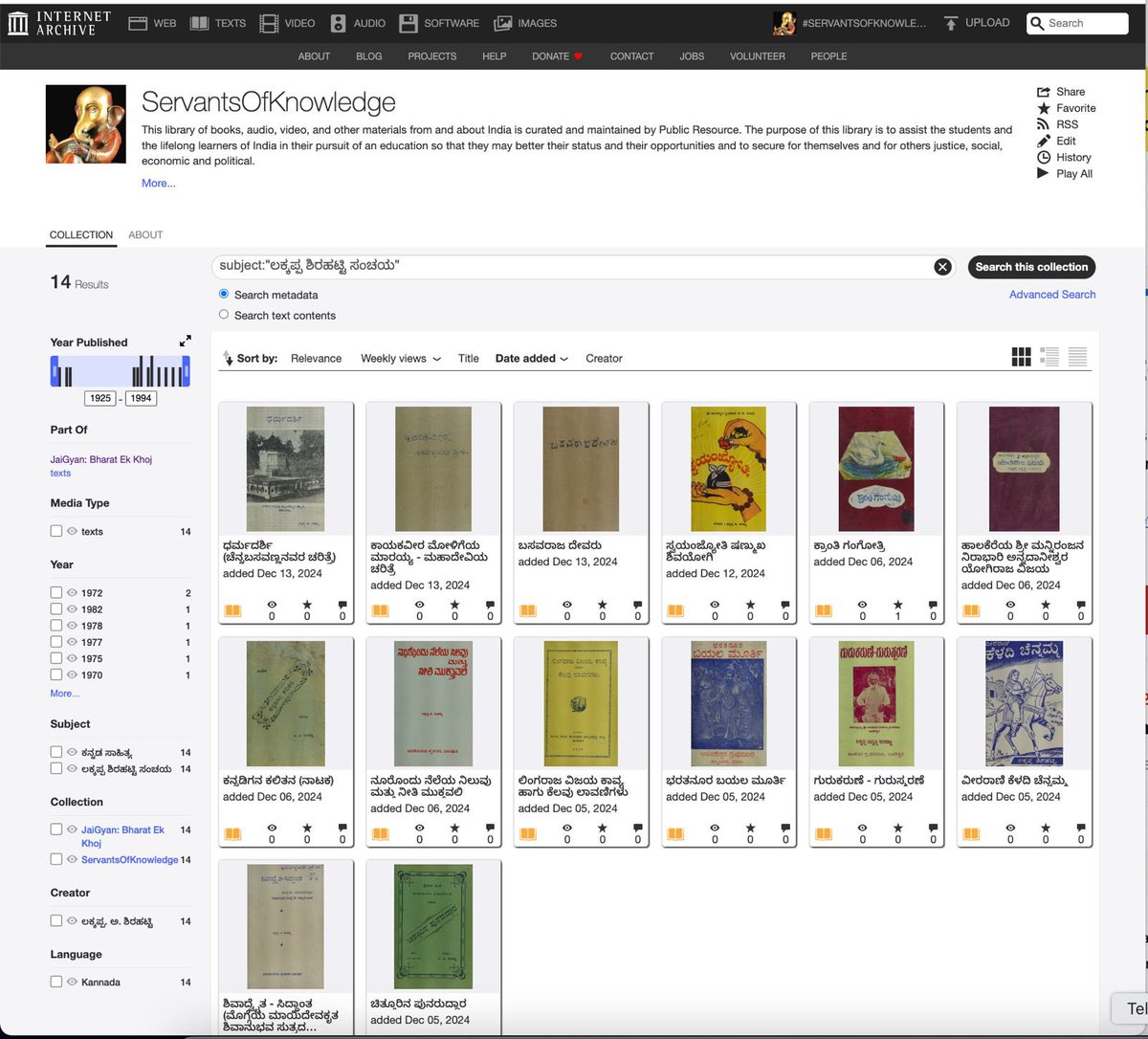Adjust right handle of Year Published slider
Screen dimensions: 1148x1039
pyautogui.click(x=187, y=371)
